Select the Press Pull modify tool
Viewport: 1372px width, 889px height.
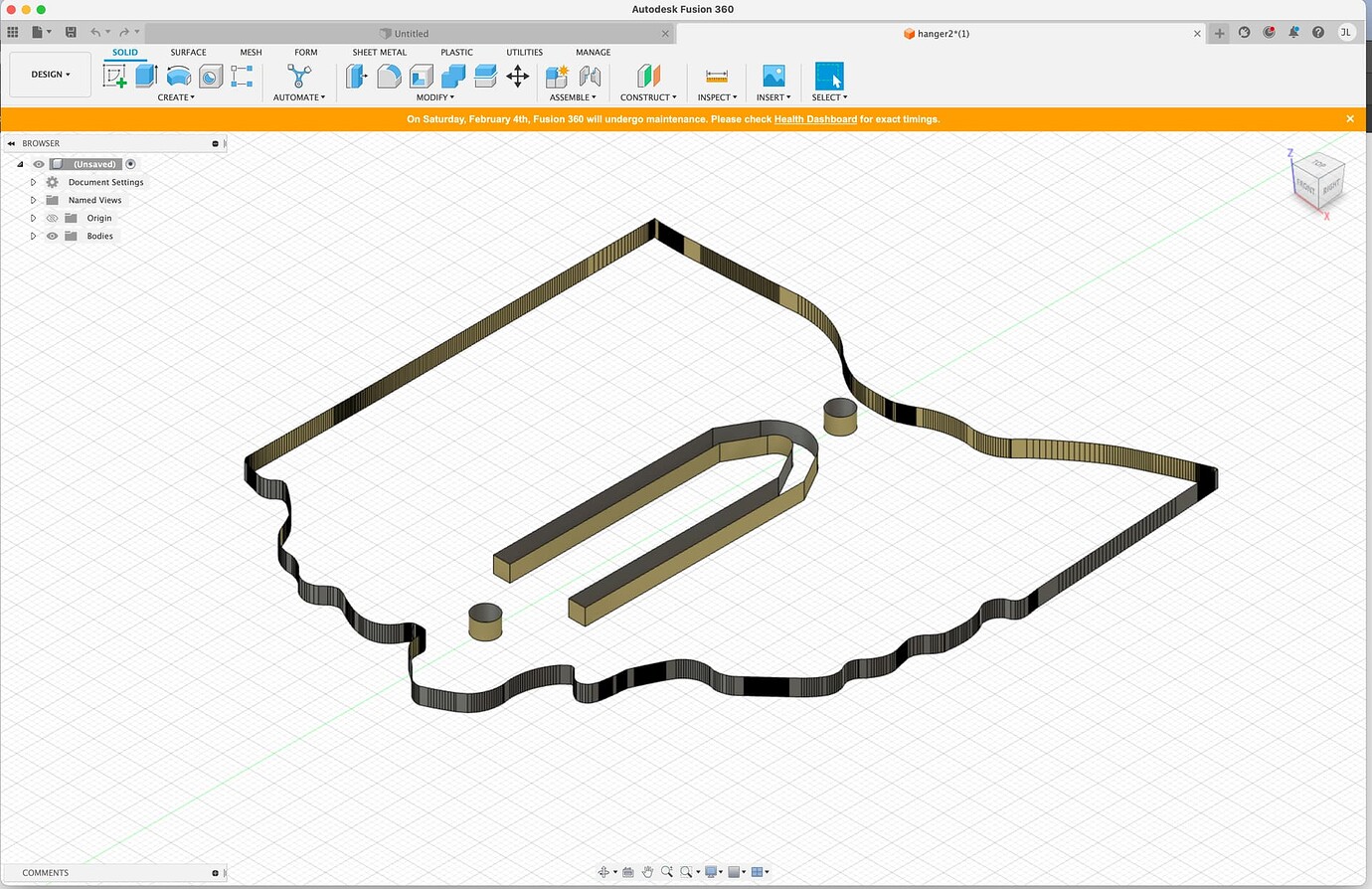[356, 76]
